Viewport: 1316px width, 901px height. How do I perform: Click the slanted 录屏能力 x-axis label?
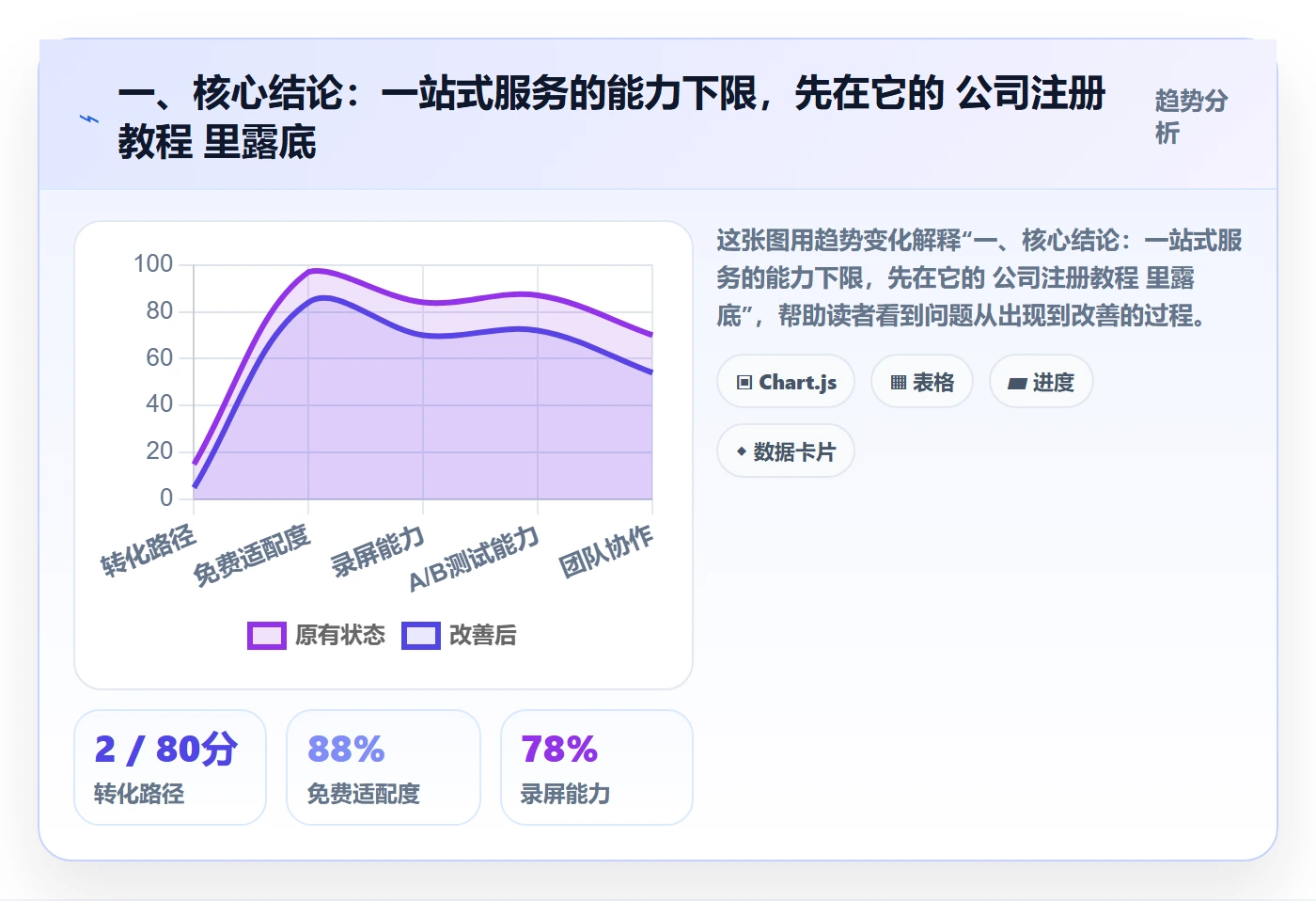click(378, 552)
